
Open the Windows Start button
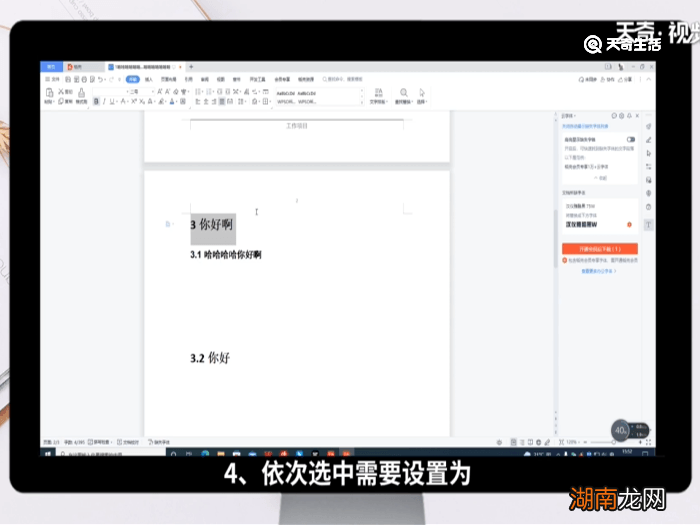(x=48, y=453)
